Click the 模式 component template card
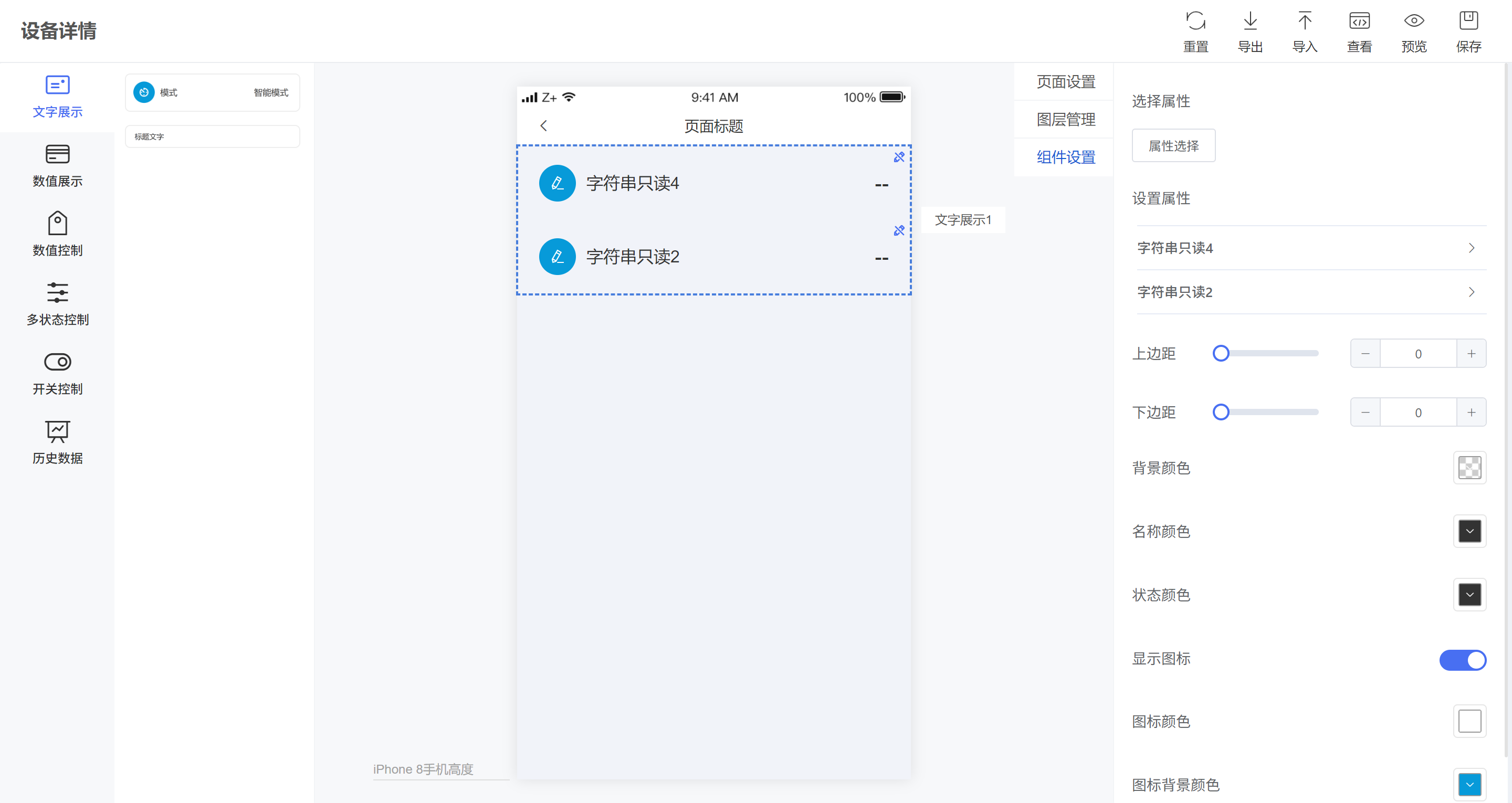Screen dimensions: 1512x803 click(212, 93)
